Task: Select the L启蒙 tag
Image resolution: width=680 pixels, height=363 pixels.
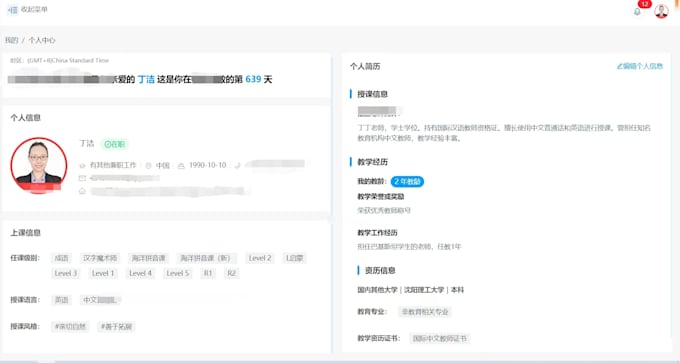Action: click(294, 258)
